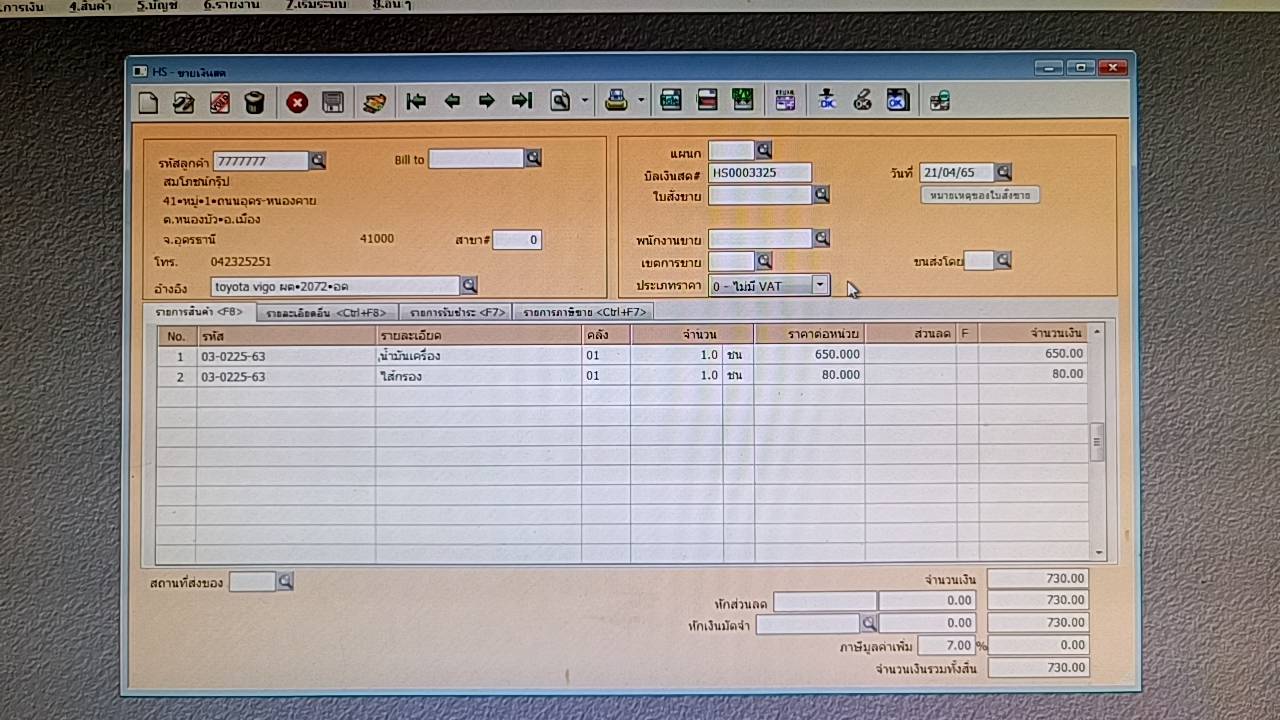Open the 4.สินค้า menu
1280x720 pixels.
coord(89,5)
